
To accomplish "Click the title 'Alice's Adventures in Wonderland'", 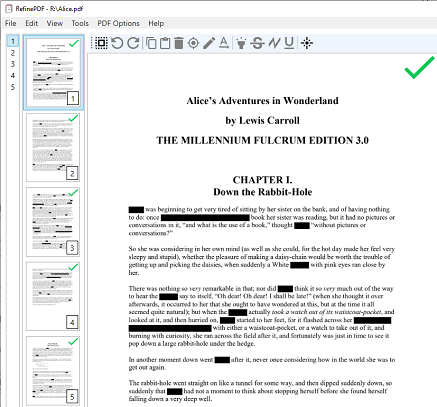I will tap(262, 101).
